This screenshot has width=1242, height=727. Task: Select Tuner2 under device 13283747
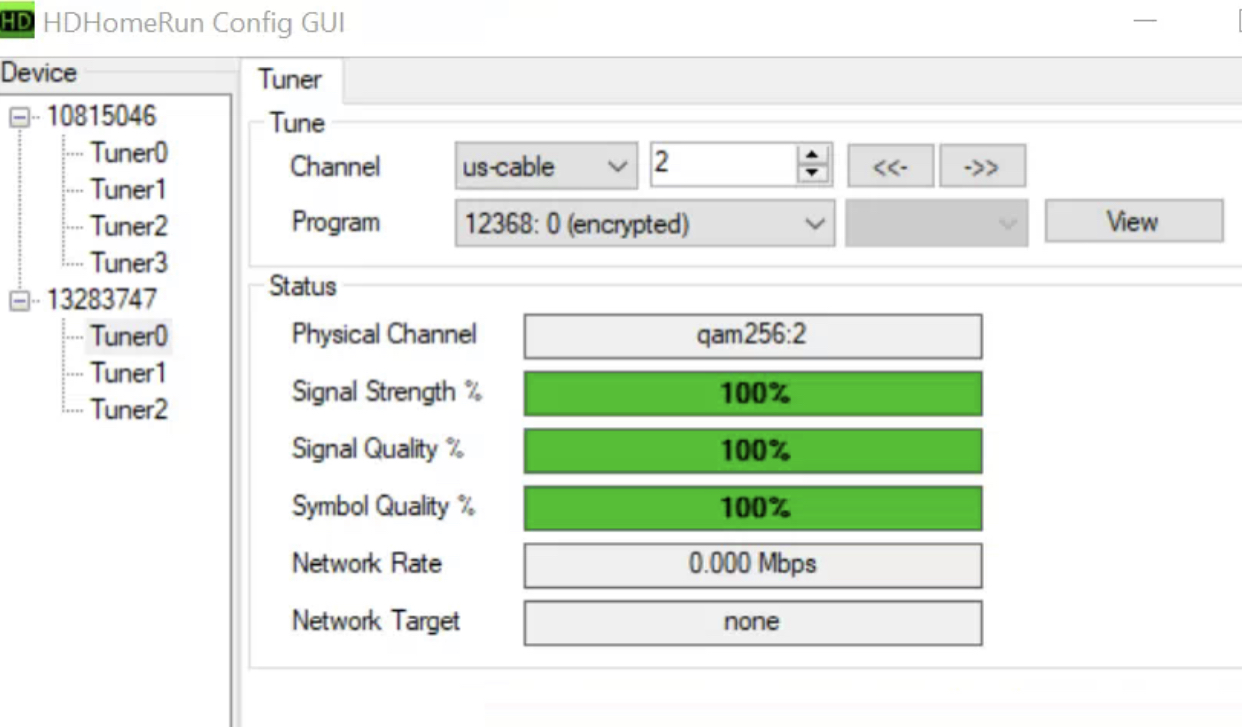(x=128, y=410)
